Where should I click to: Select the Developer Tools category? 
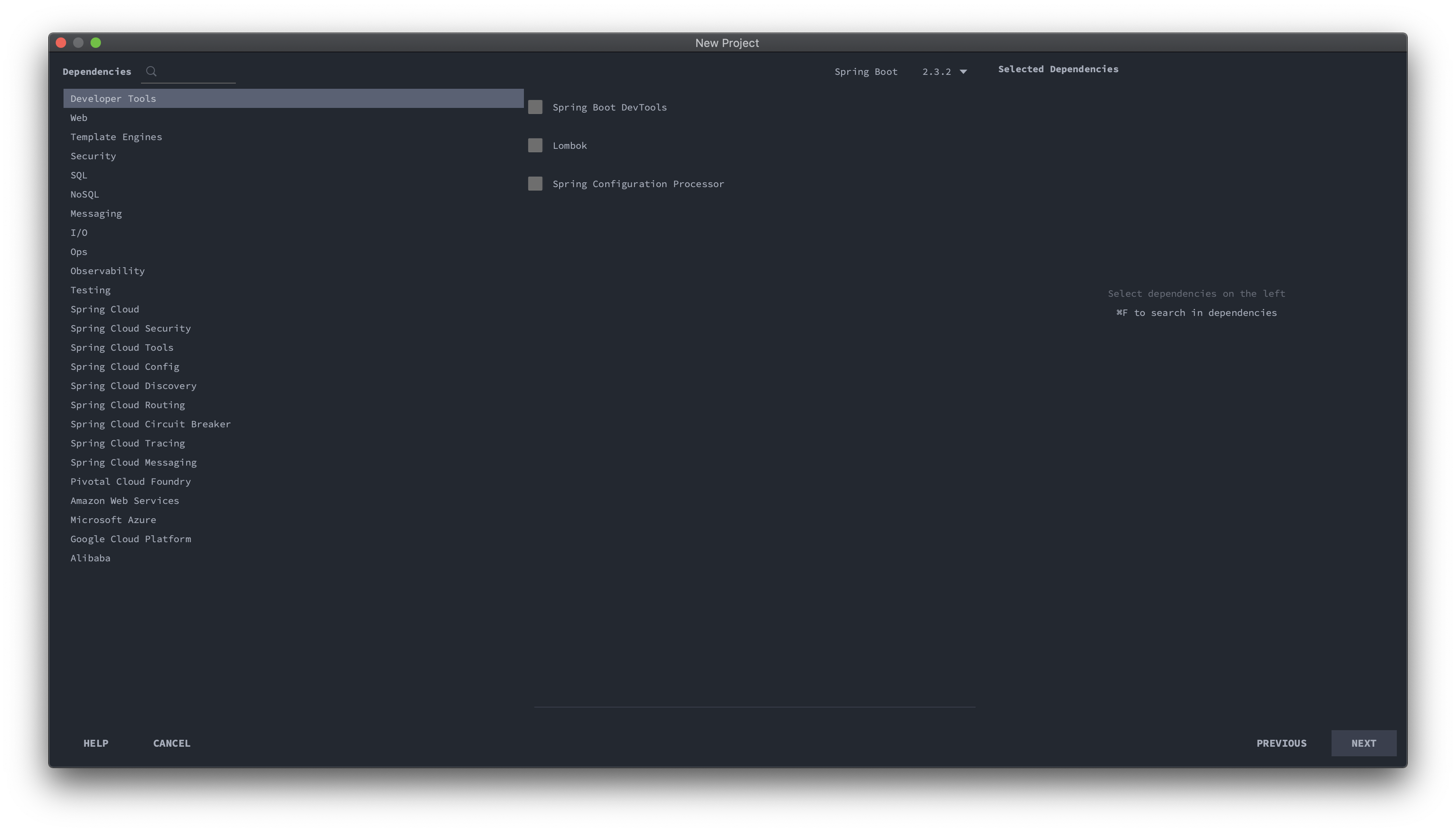293,98
